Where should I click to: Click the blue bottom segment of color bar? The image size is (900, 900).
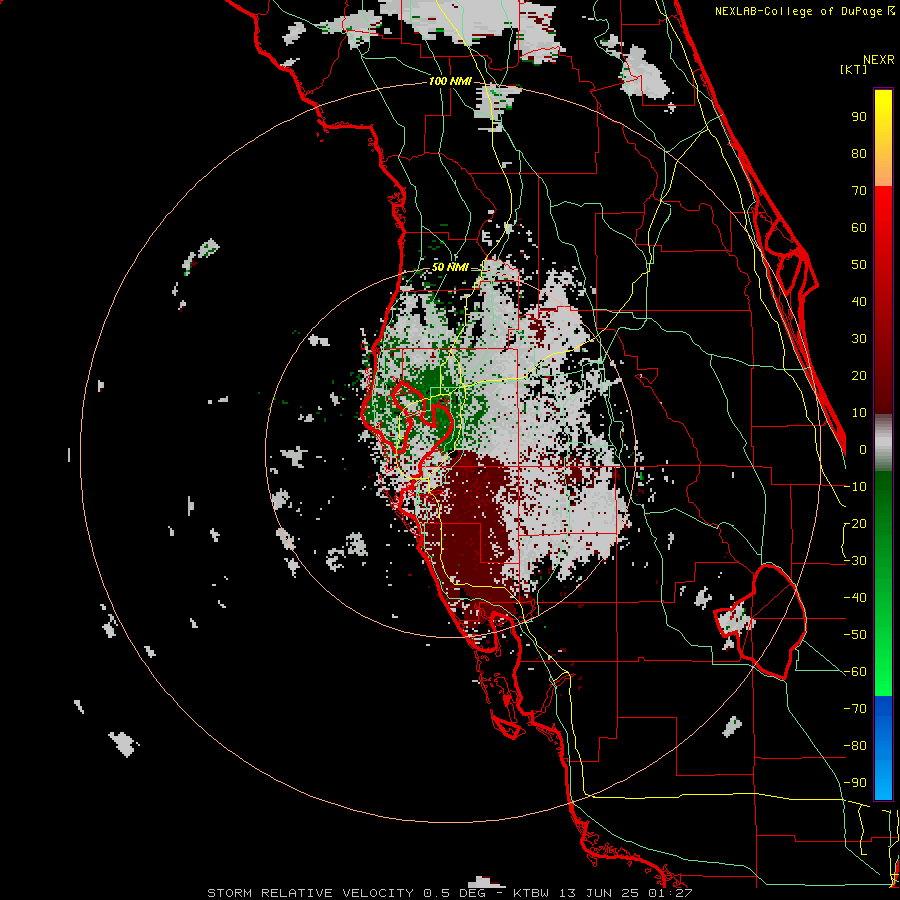(x=883, y=748)
